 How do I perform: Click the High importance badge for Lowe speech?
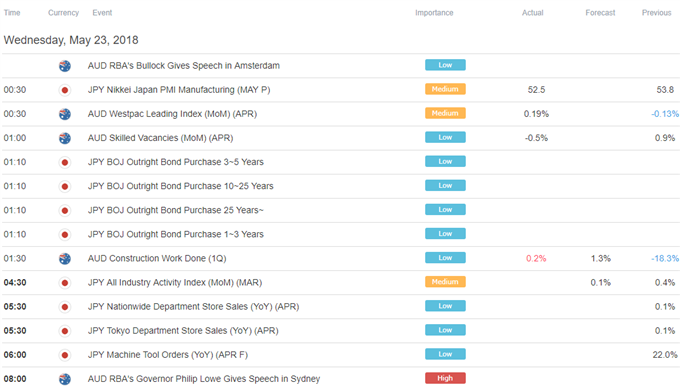pos(445,378)
